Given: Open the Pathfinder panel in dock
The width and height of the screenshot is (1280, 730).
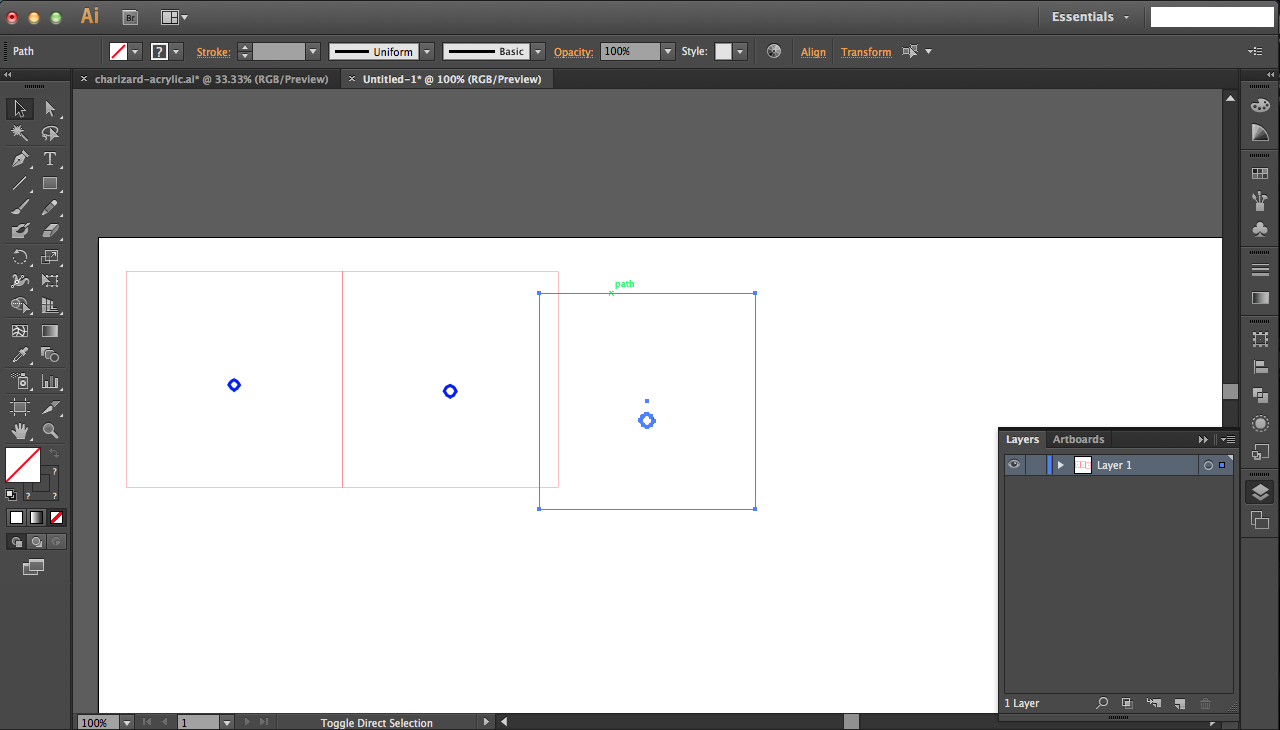Looking at the screenshot, I should (1260, 395).
